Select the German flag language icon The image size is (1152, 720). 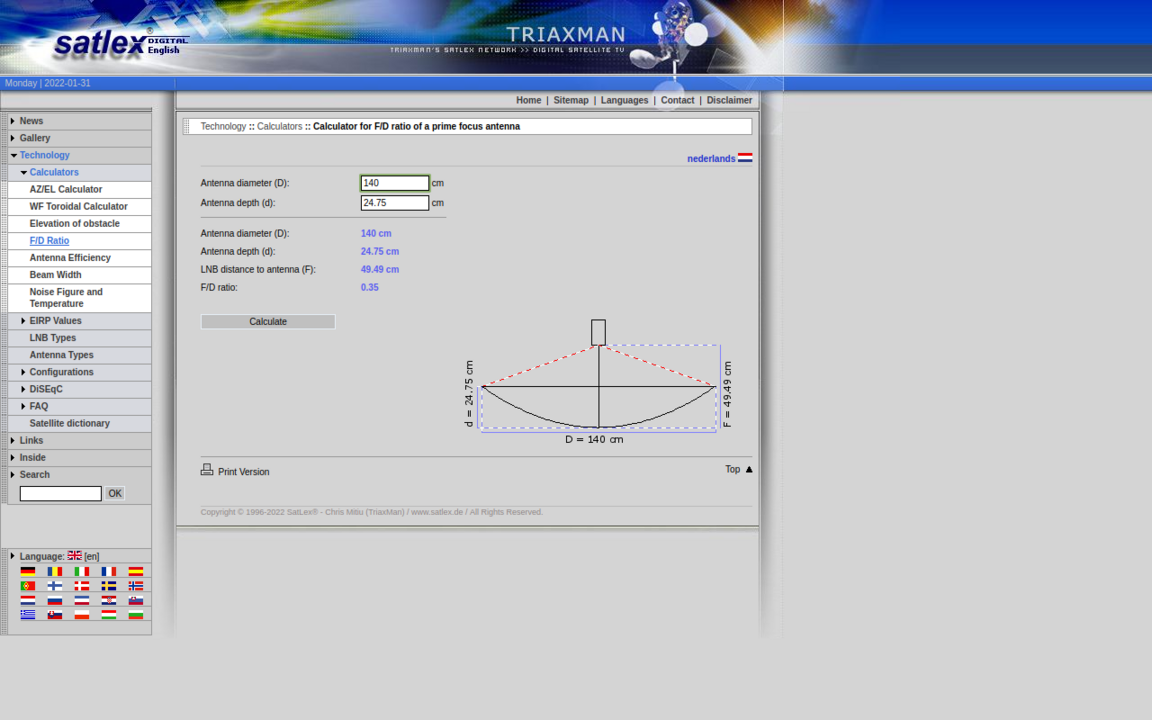27,572
